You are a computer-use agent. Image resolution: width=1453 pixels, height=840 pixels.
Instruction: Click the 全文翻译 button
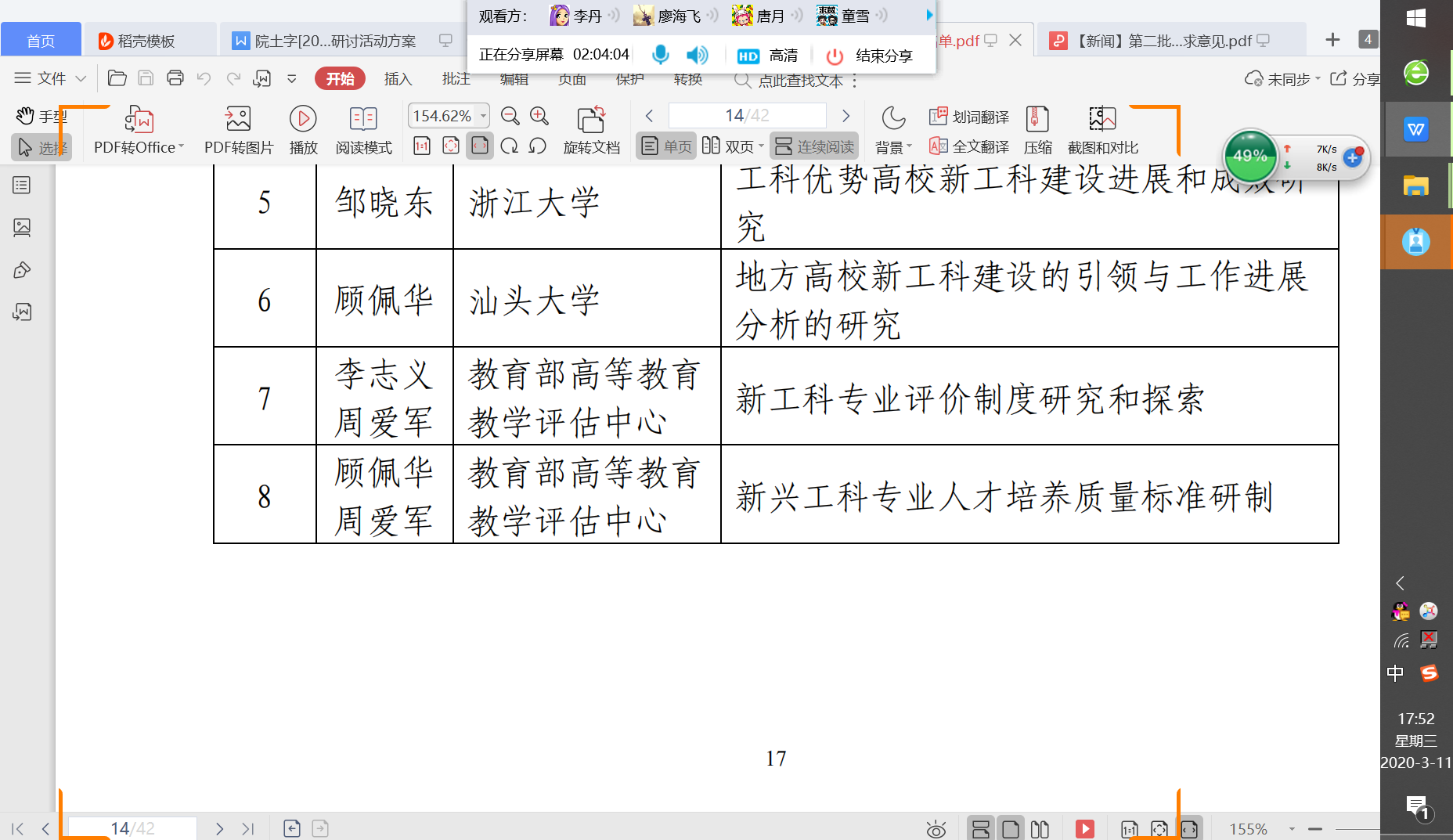tap(970, 146)
